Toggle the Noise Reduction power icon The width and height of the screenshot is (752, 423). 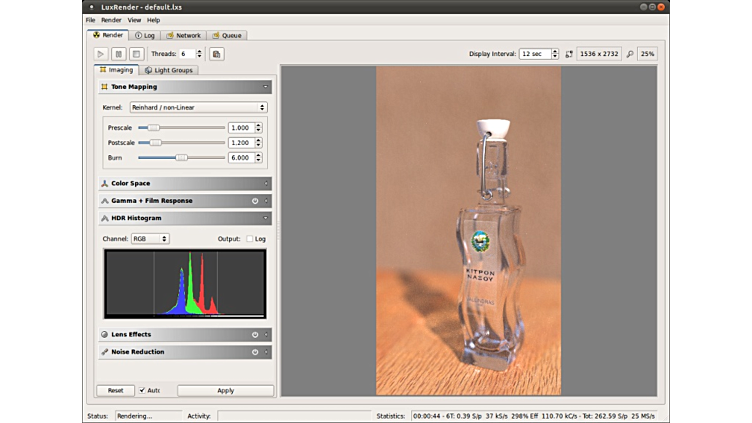click(x=255, y=352)
